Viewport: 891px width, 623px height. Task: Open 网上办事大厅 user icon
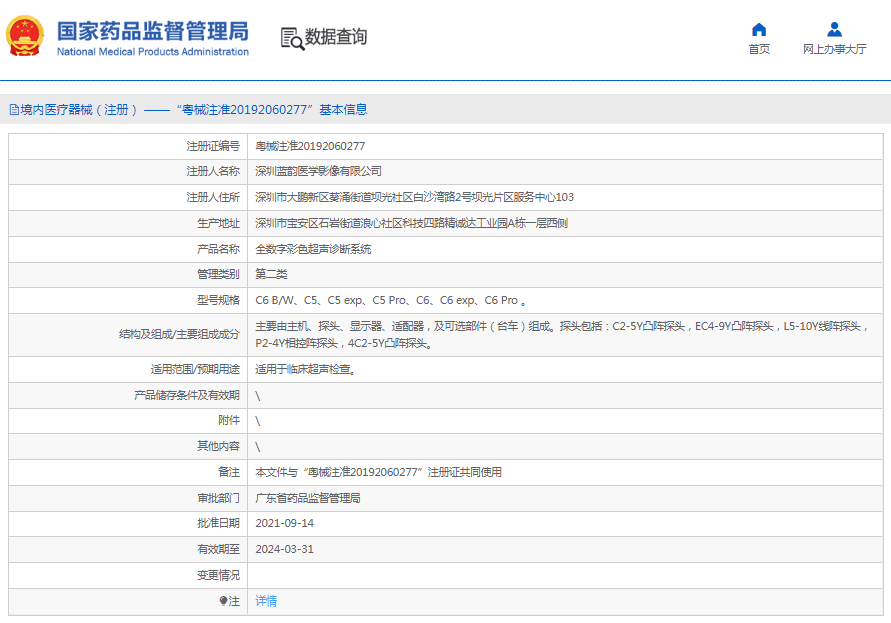coord(834,29)
